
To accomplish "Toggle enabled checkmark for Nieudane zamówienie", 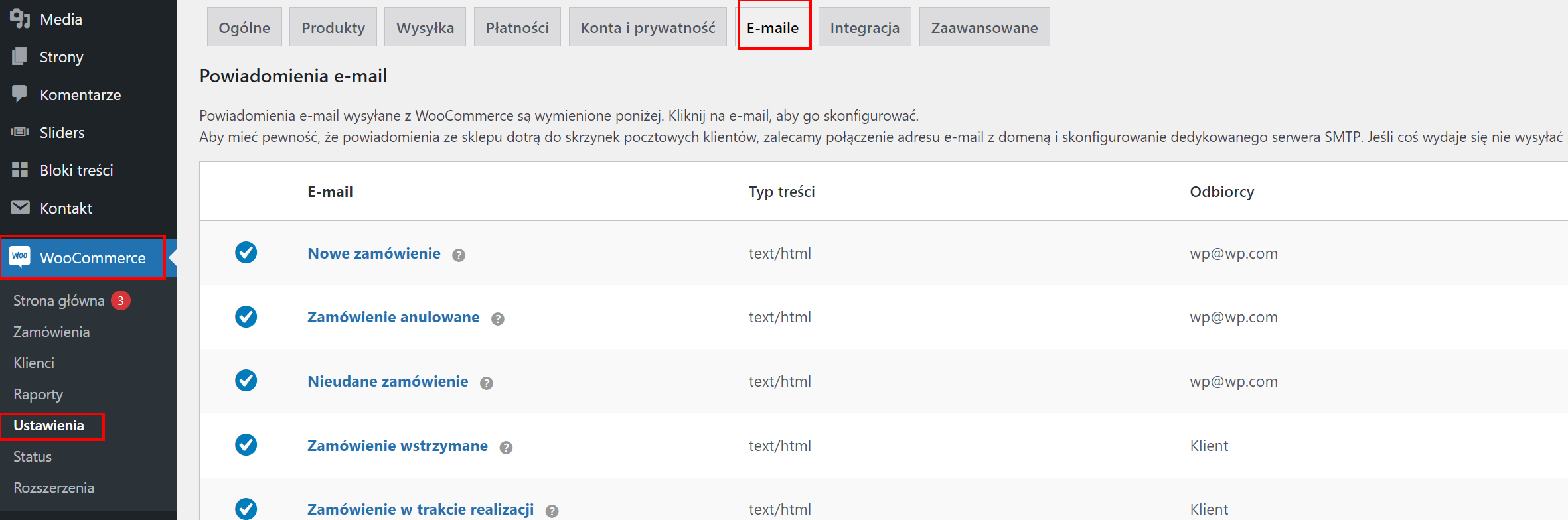I will pyautogui.click(x=246, y=381).
